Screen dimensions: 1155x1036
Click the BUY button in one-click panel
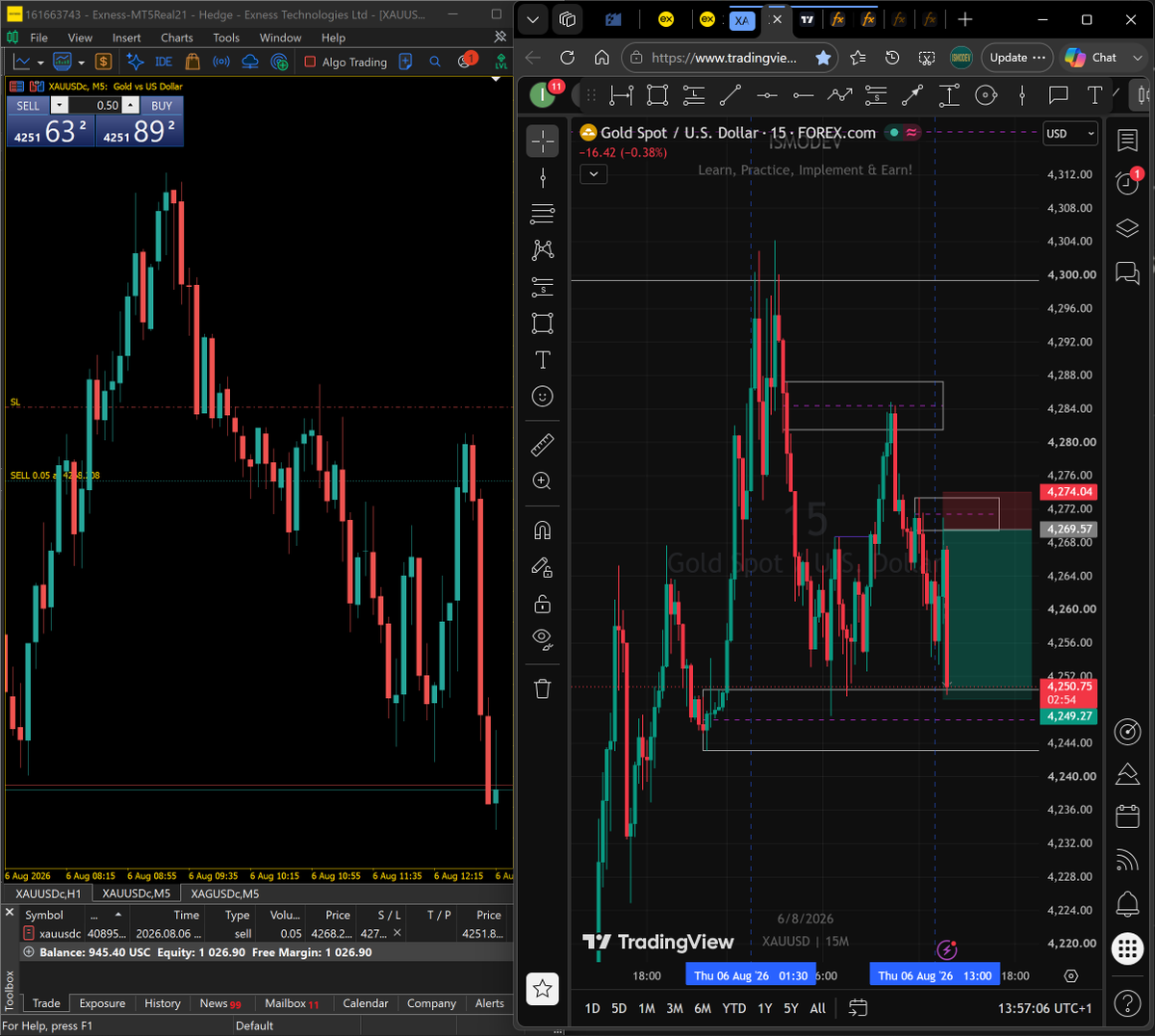(162, 106)
